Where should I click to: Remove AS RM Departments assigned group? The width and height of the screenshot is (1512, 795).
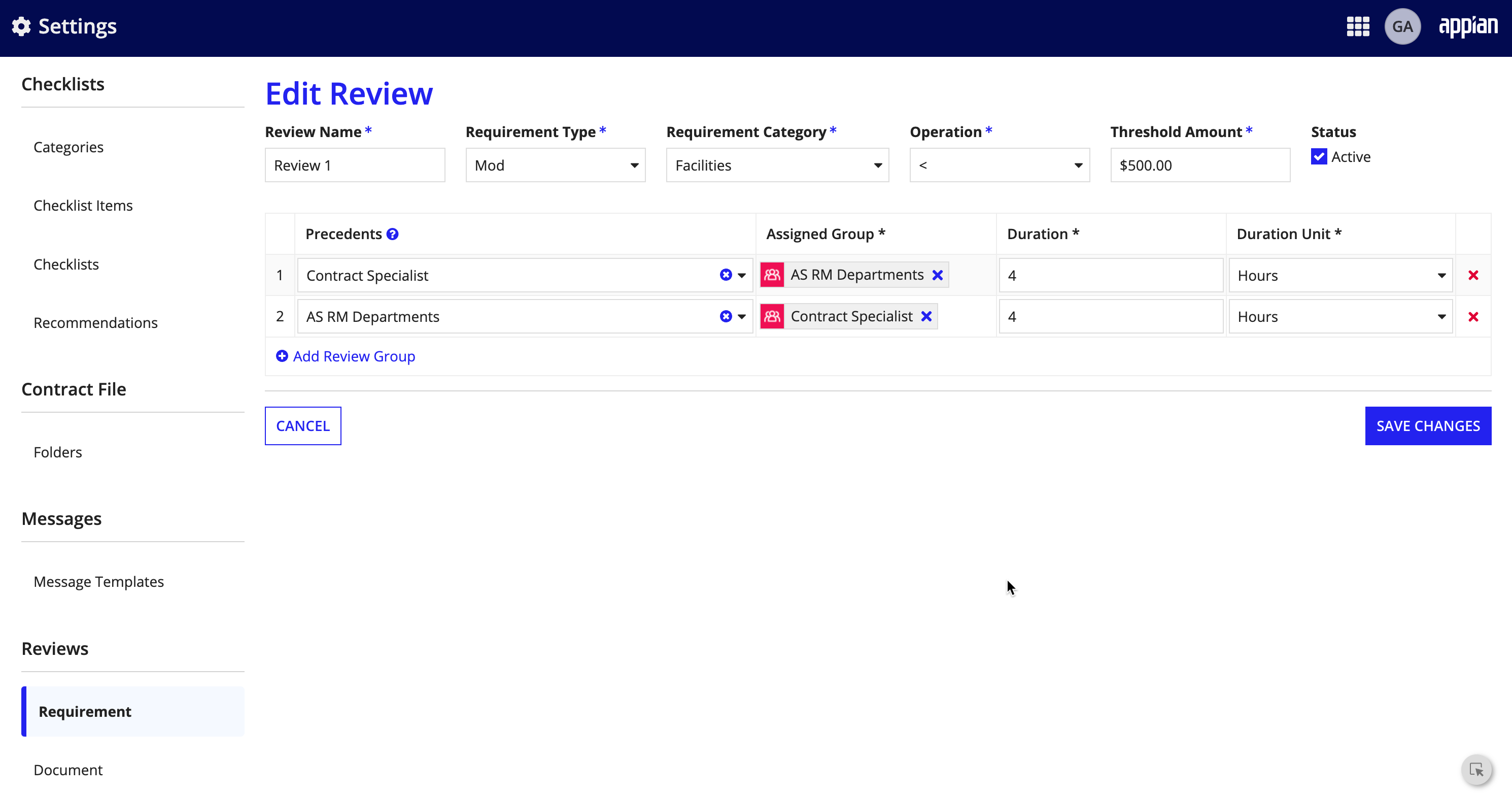[x=937, y=275]
